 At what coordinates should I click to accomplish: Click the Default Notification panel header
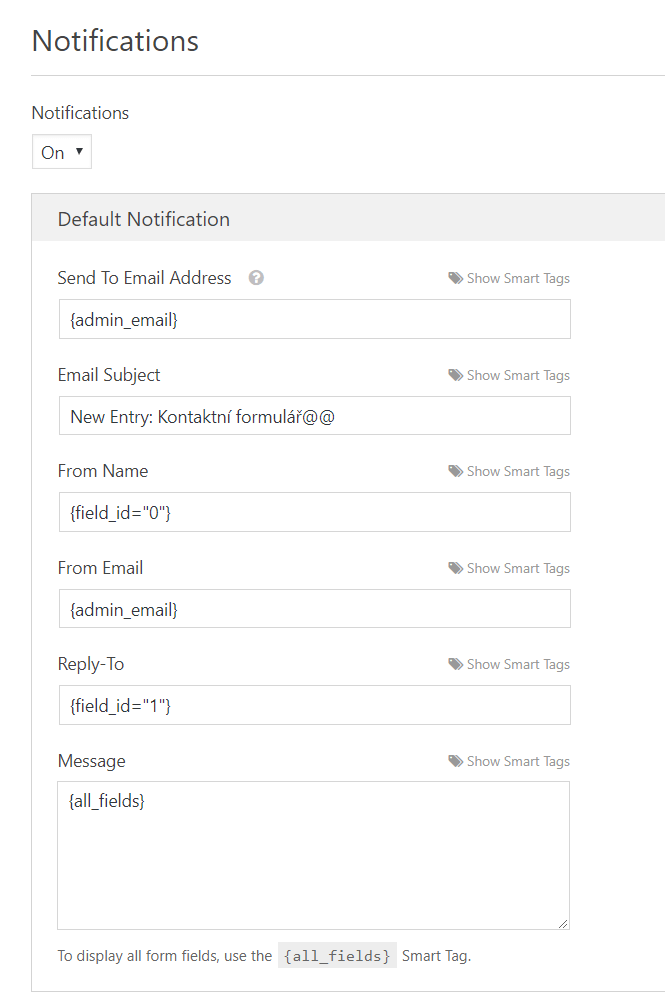[x=348, y=218]
